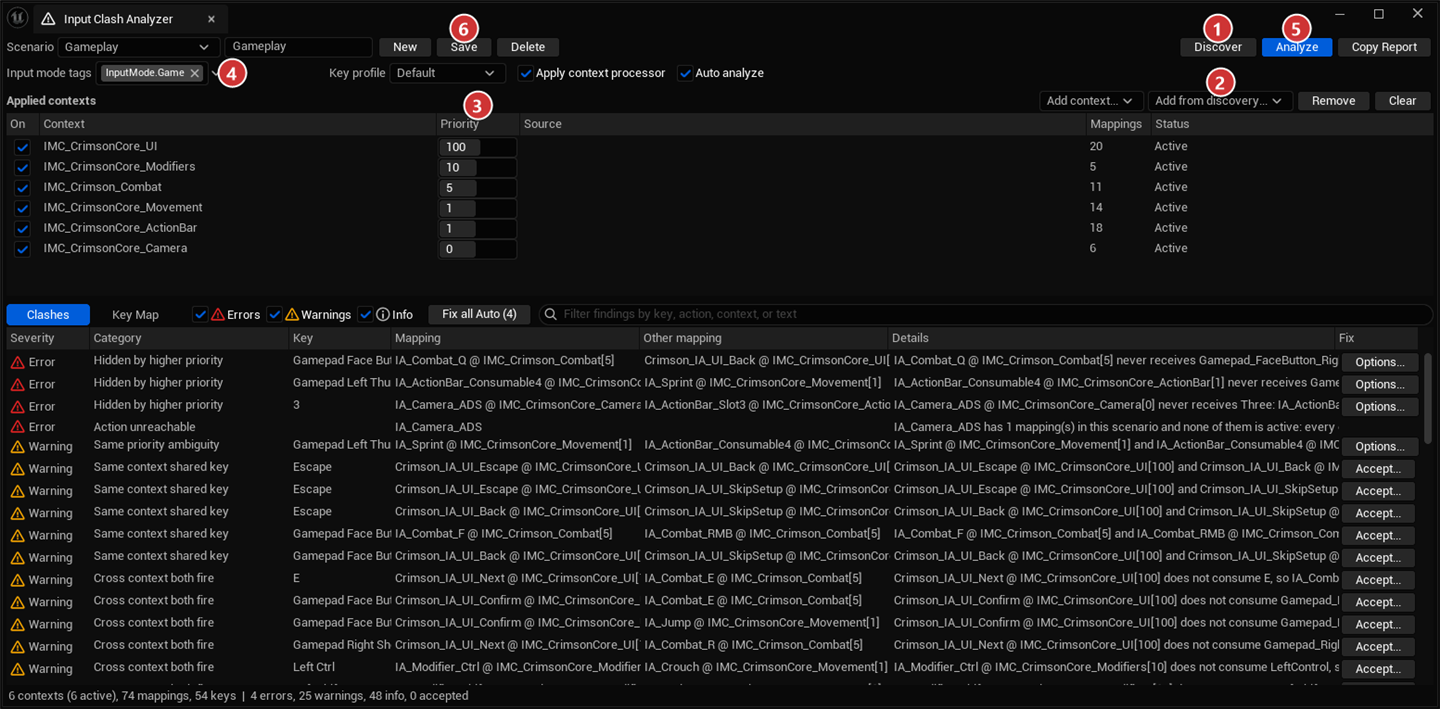
Task: Click priority slider value 0 for IMC_CrimsonCore_Camera
Action: click(x=477, y=249)
